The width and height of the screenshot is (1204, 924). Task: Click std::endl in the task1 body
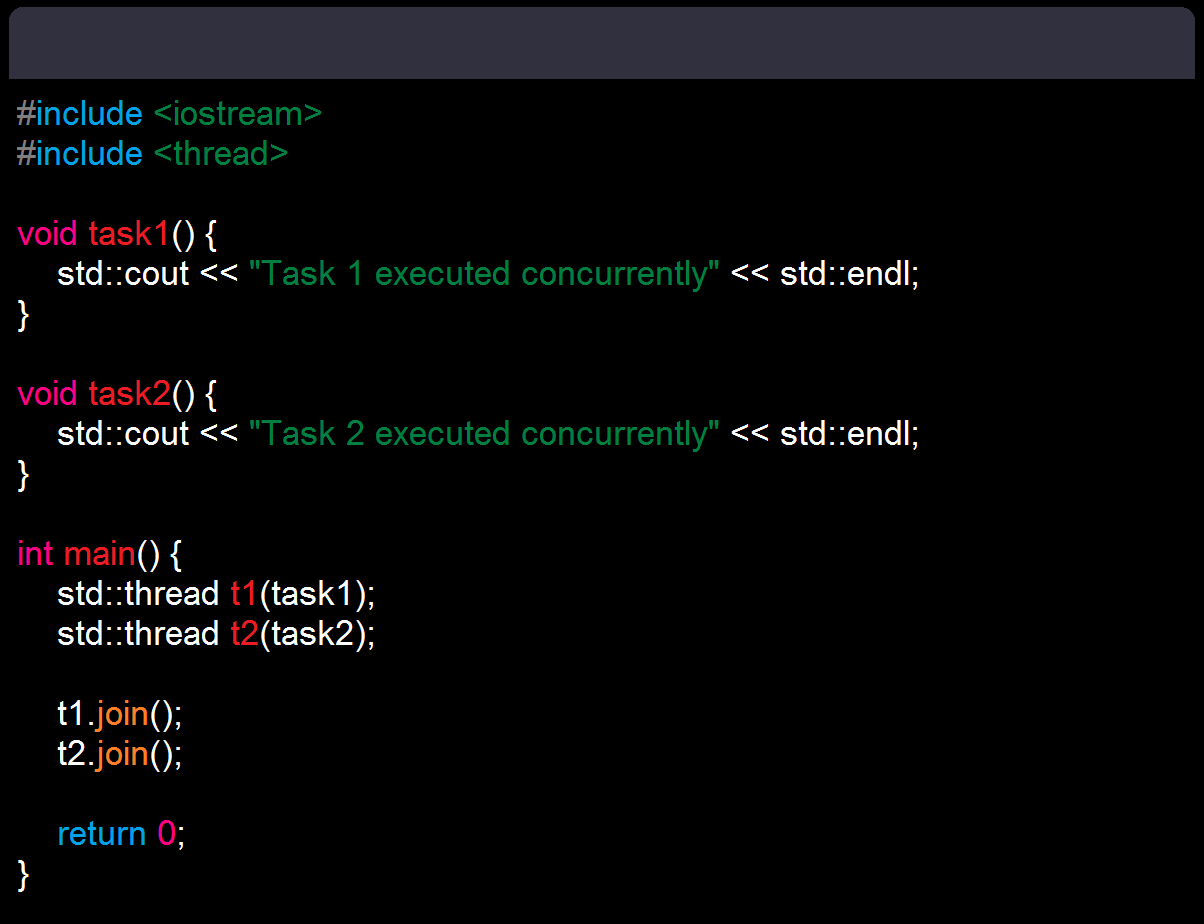point(845,274)
